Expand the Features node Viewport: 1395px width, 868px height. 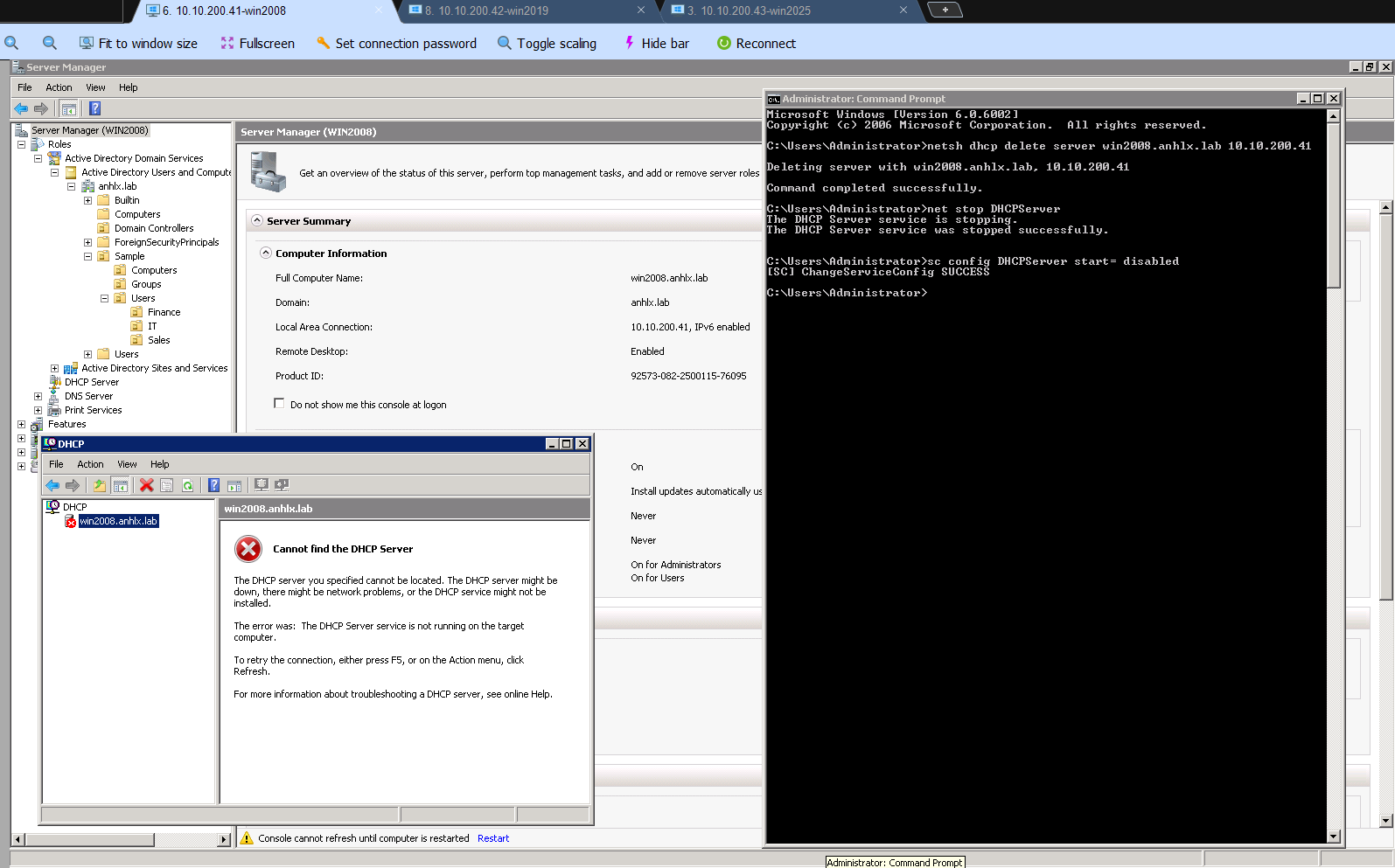click(21, 424)
